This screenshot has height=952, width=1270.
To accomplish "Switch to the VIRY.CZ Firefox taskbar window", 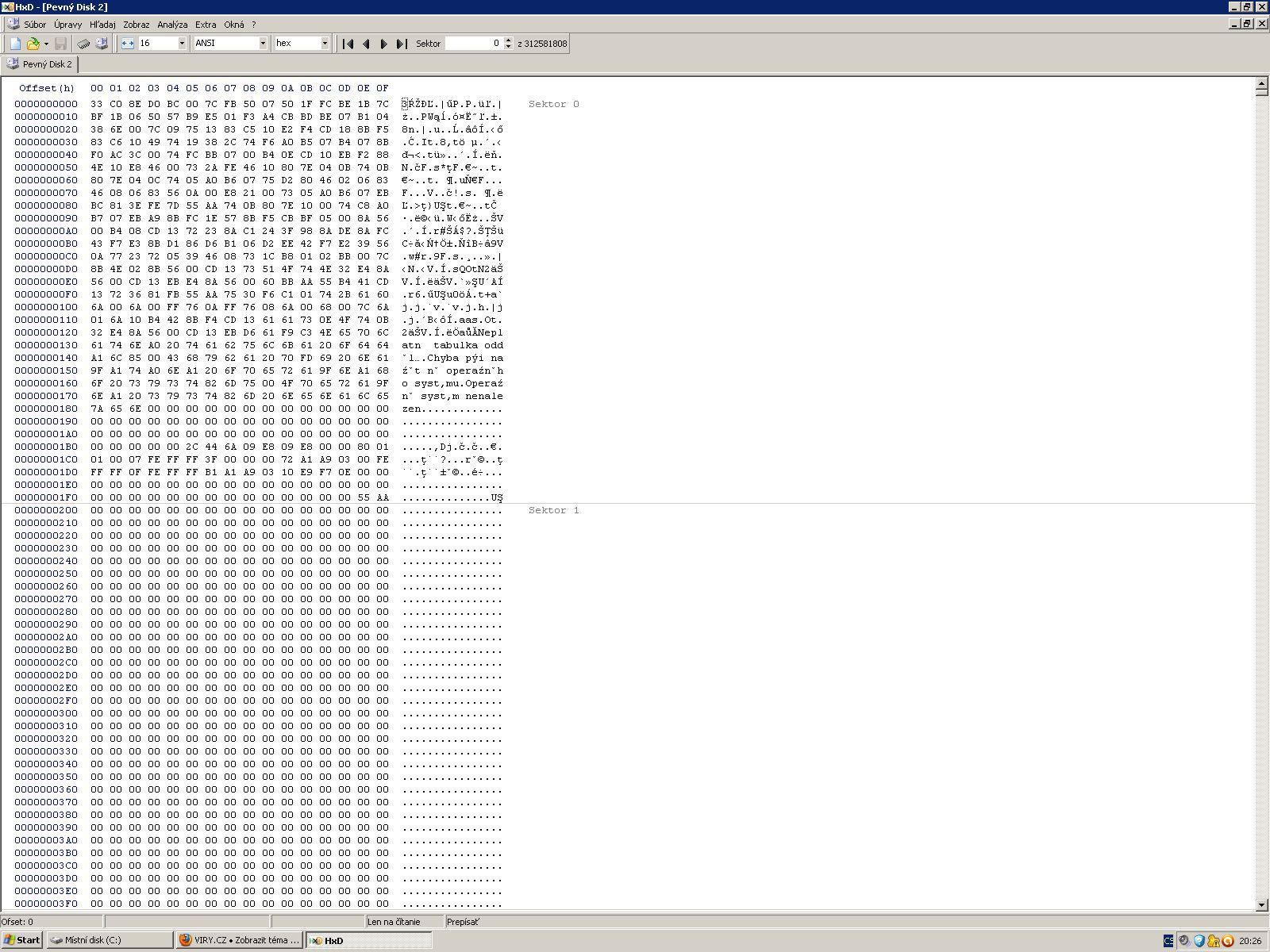I will (x=239, y=940).
